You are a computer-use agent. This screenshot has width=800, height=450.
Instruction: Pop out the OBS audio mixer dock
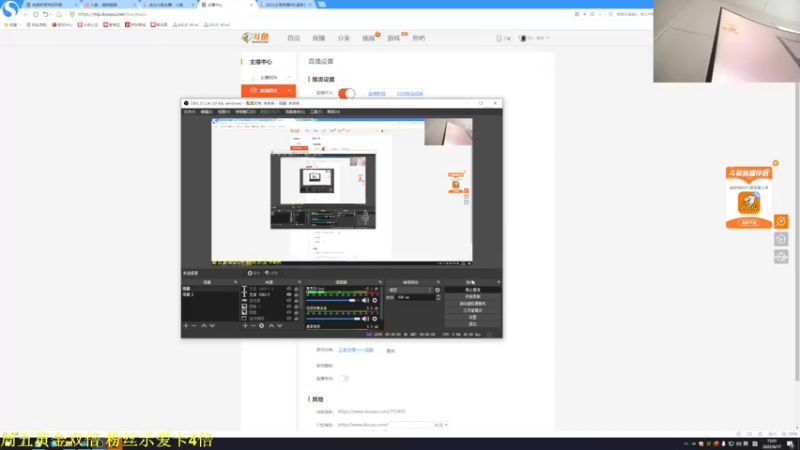[380, 282]
